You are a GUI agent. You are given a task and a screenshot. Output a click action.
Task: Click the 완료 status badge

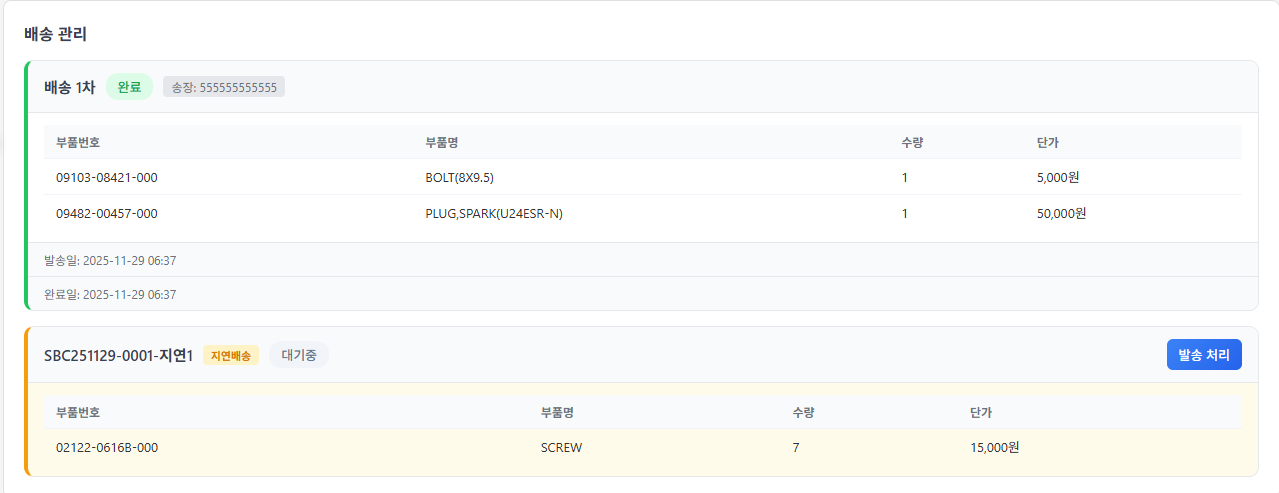click(129, 87)
